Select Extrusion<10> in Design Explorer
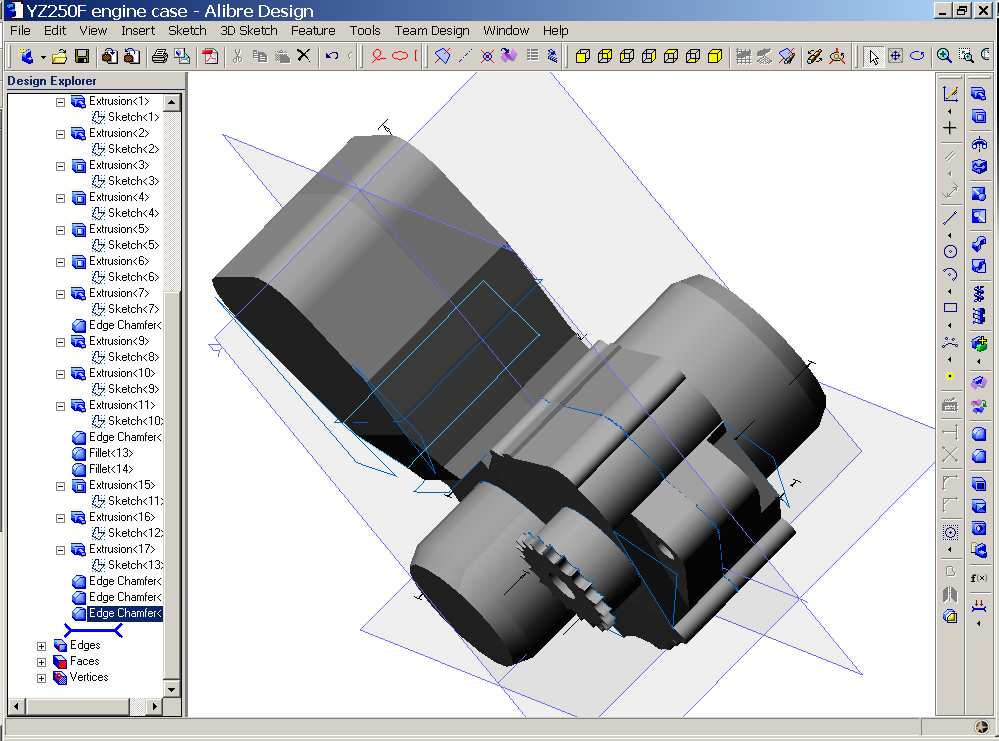 tap(122, 373)
